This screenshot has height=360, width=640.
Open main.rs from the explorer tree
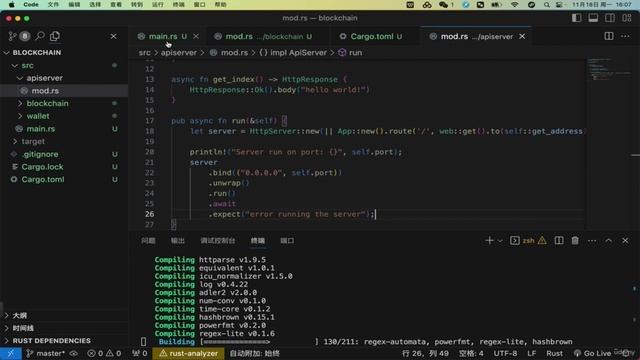[64, 129]
